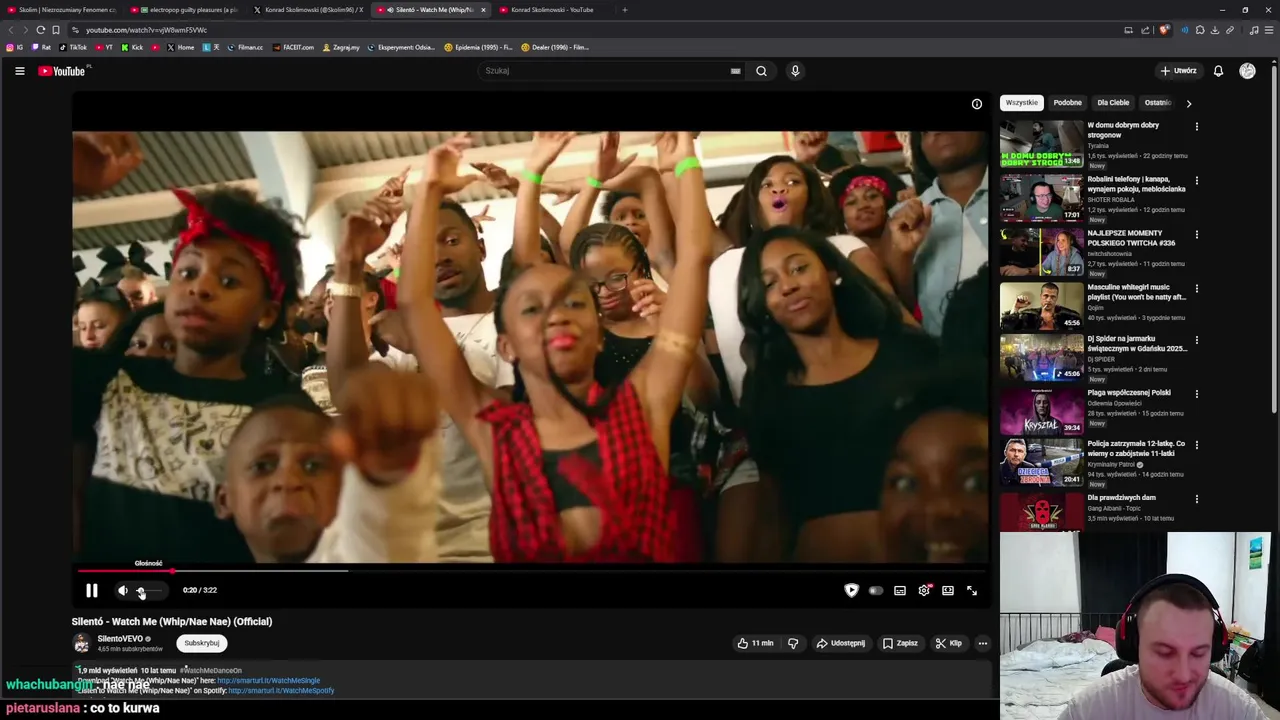Open menu for 'Dj Spider na jarmarku' video

point(1196,340)
